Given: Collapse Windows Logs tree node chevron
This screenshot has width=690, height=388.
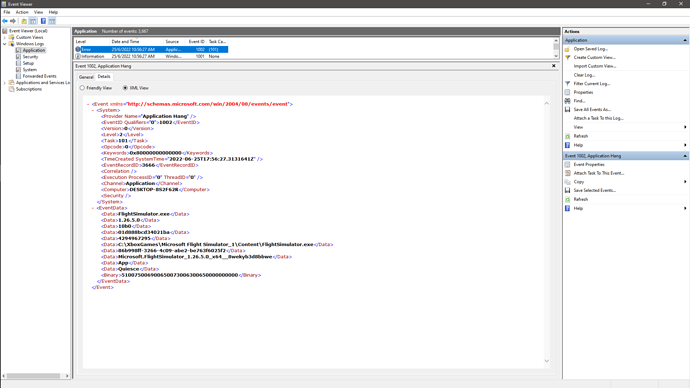Looking at the screenshot, I should tap(5, 44).
